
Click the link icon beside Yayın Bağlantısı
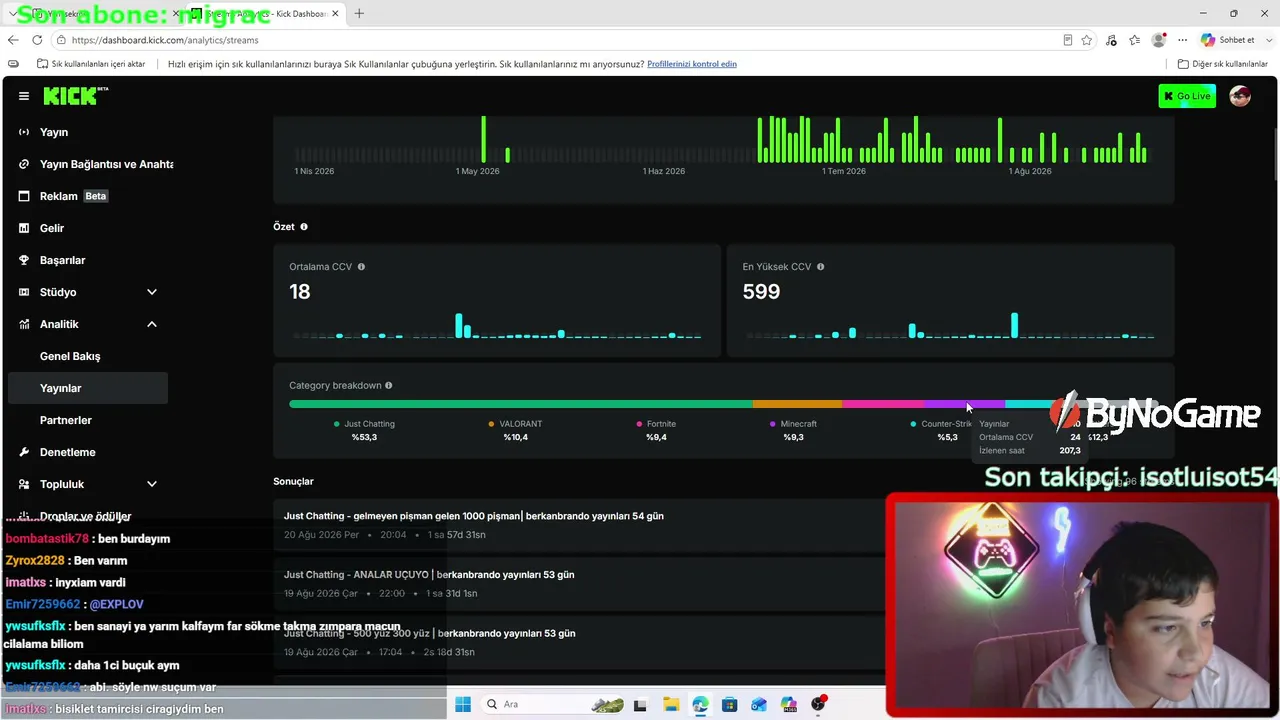pyautogui.click(x=24, y=164)
